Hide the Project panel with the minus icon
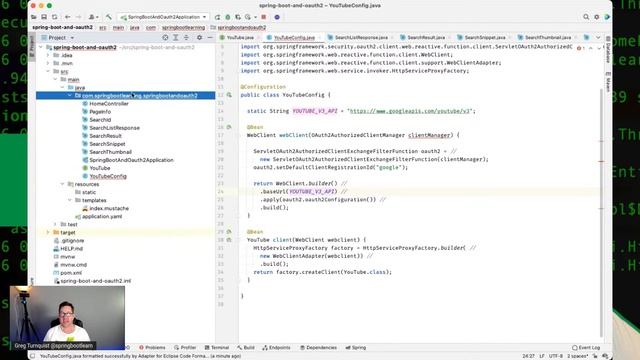Viewport: 640px width, 360px height. pos(210,38)
